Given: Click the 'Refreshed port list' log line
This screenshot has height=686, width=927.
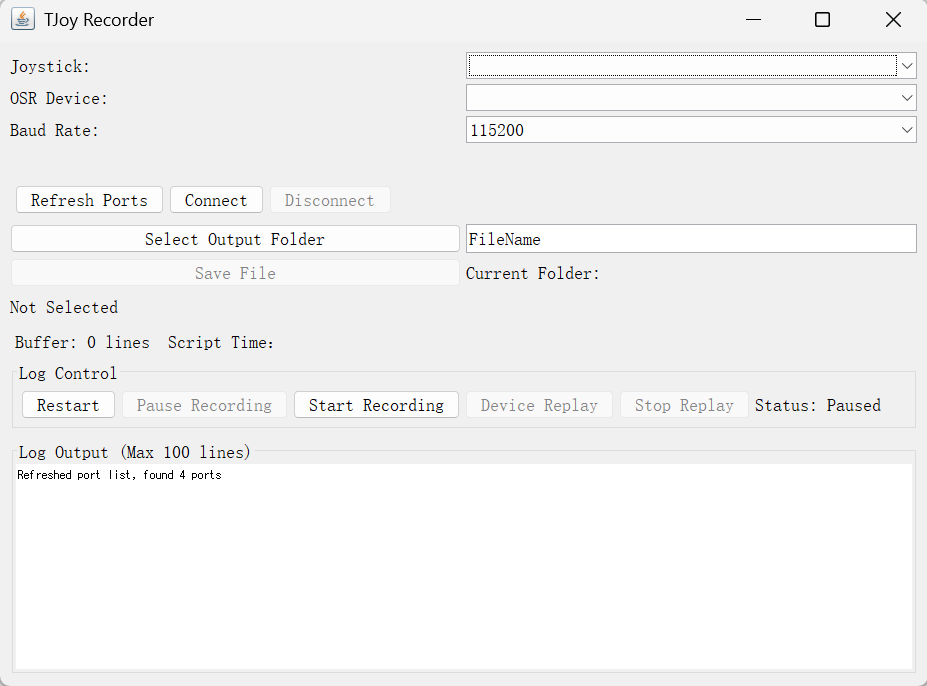Looking at the screenshot, I should point(119,475).
